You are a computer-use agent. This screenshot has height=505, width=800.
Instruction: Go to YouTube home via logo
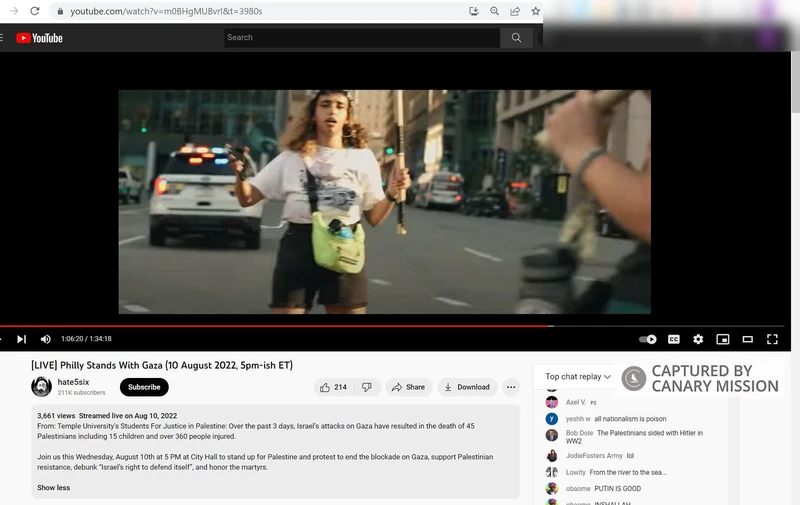39,38
